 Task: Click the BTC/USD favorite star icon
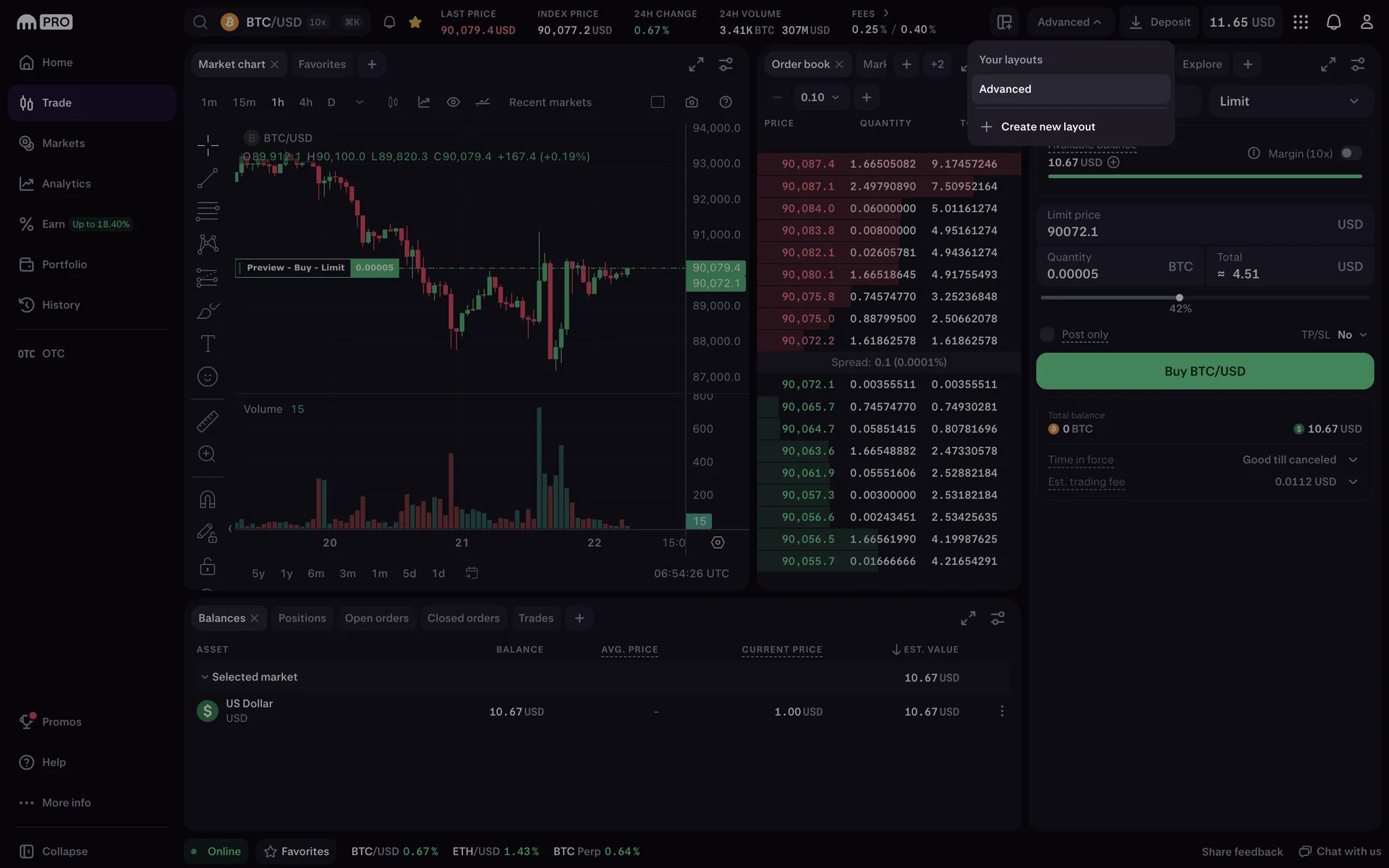tap(415, 22)
